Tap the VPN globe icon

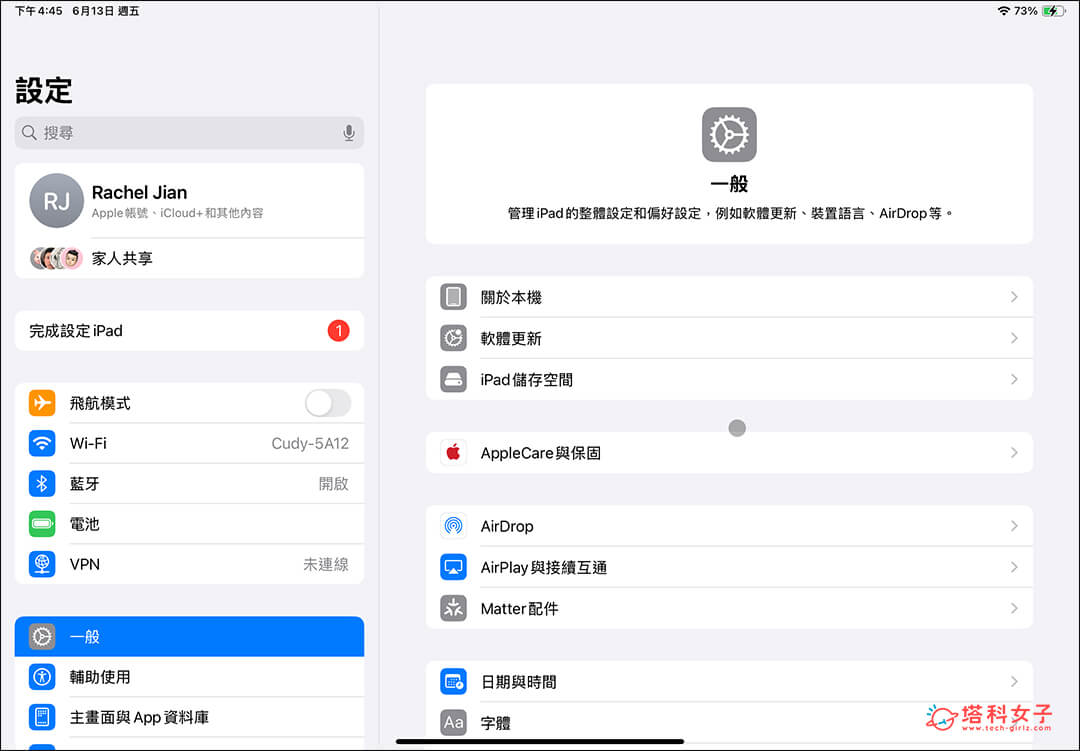42,564
